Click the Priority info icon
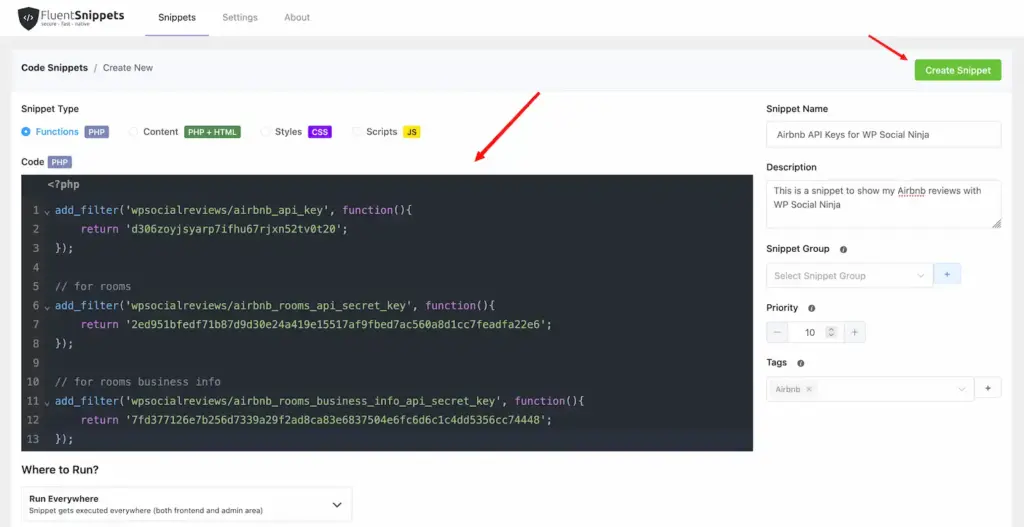This screenshot has width=1024, height=527. 812,308
